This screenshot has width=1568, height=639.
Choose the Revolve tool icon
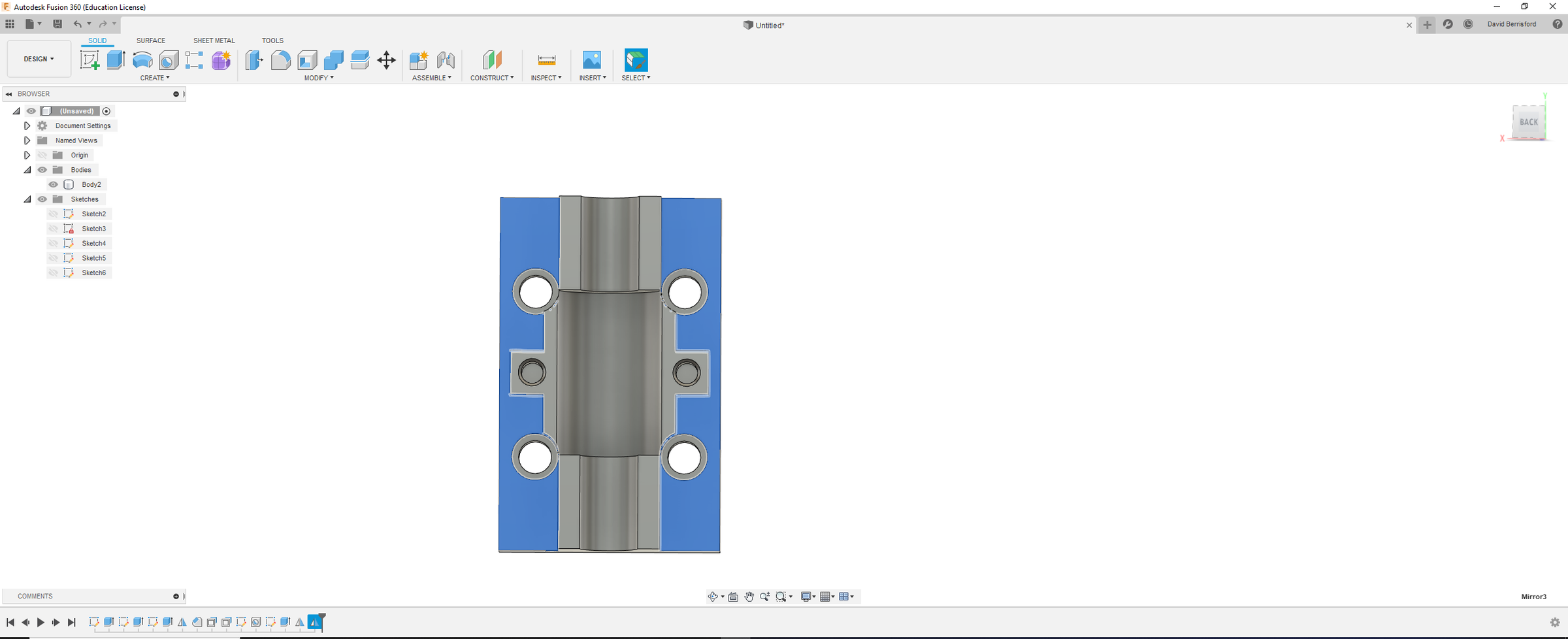[142, 60]
